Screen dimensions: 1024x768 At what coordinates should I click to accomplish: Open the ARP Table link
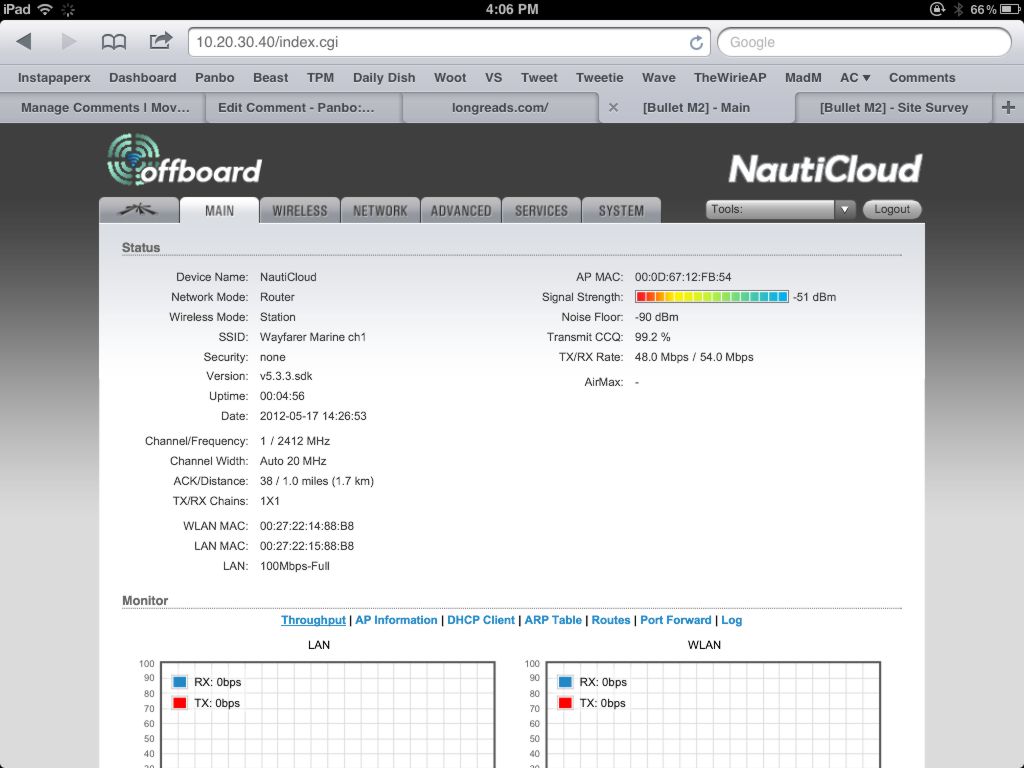tap(553, 620)
